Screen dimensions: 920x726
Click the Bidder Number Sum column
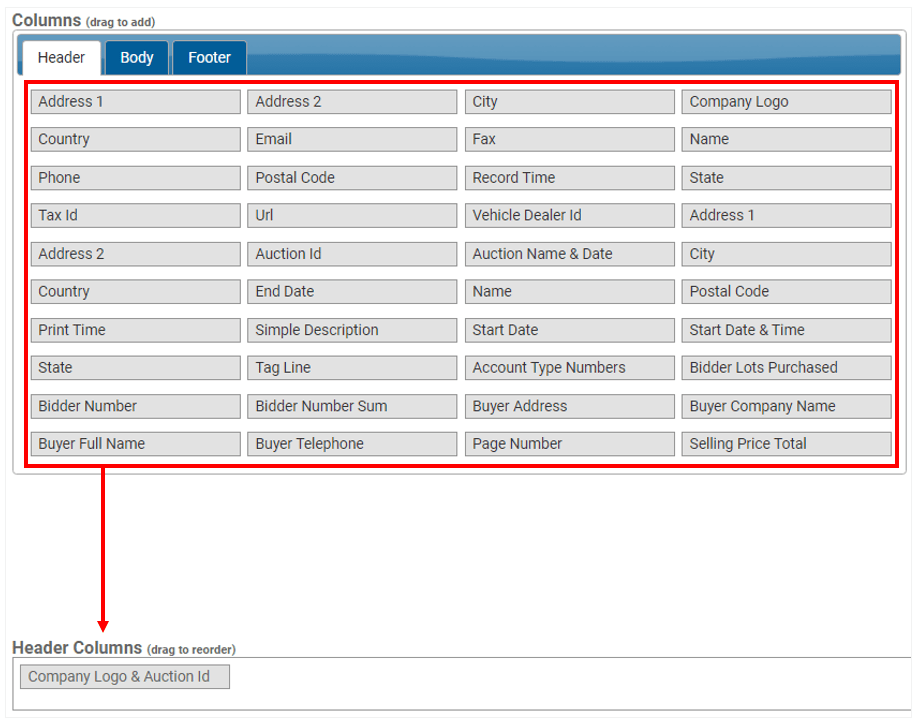pos(352,406)
